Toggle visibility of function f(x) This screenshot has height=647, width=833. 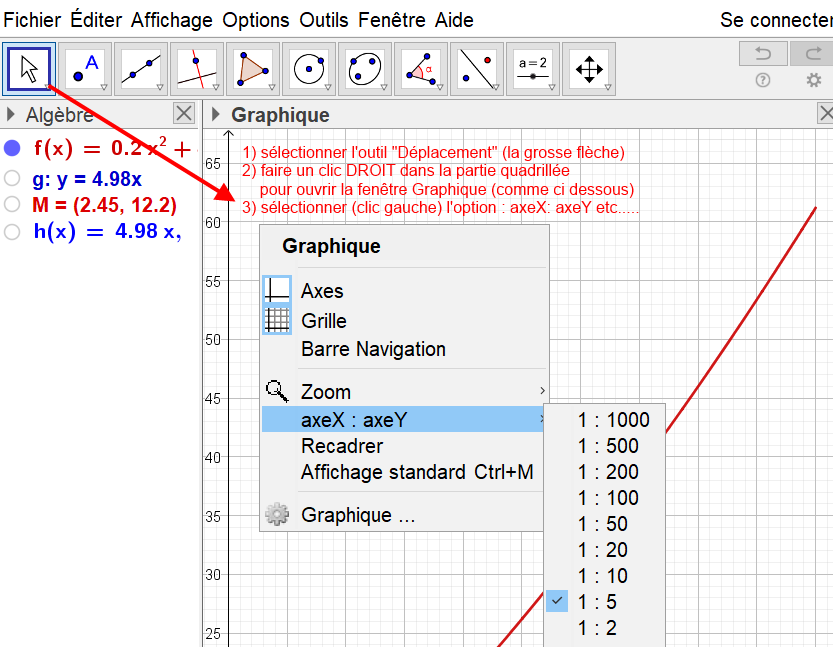pyautogui.click(x=12, y=149)
